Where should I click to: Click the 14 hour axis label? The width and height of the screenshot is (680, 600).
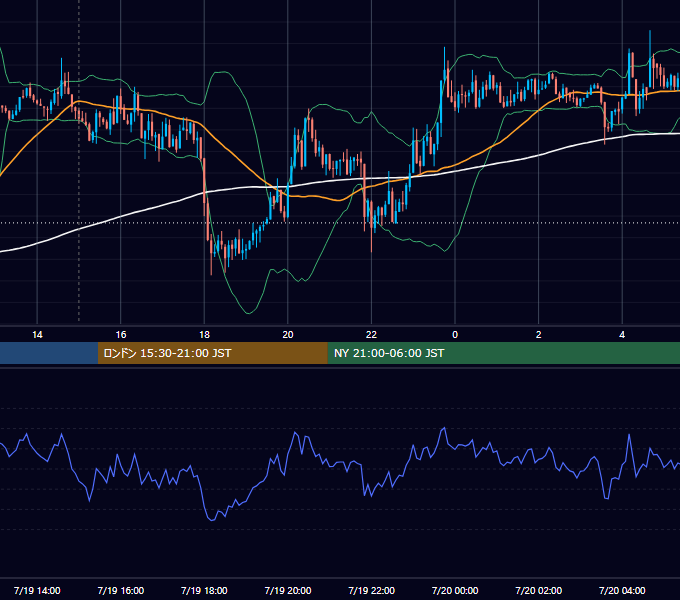[37, 335]
